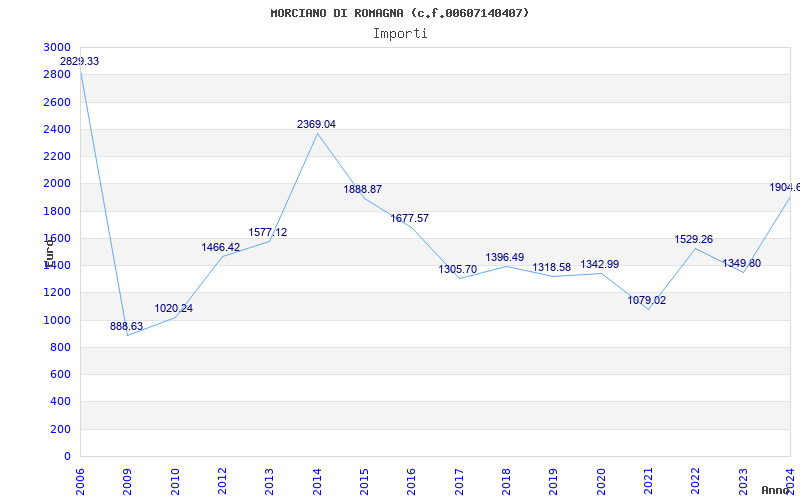800x500 pixels.
Task: Click x-axis year 2019
Action: click(553, 482)
